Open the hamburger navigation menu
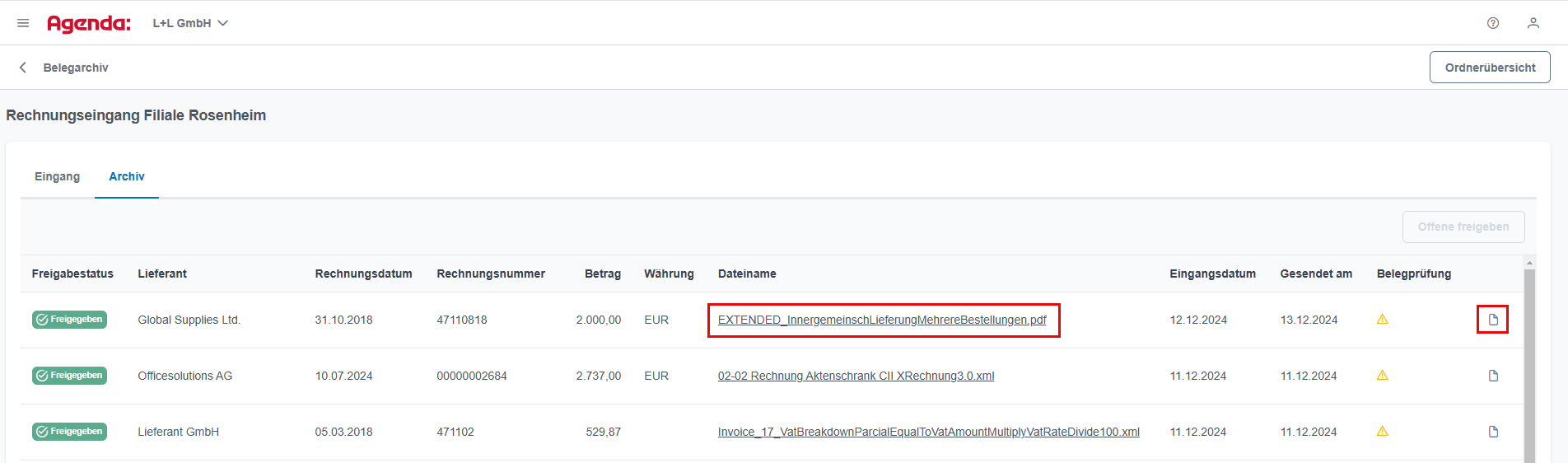This screenshot has width=1568, height=463. [x=23, y=23]
